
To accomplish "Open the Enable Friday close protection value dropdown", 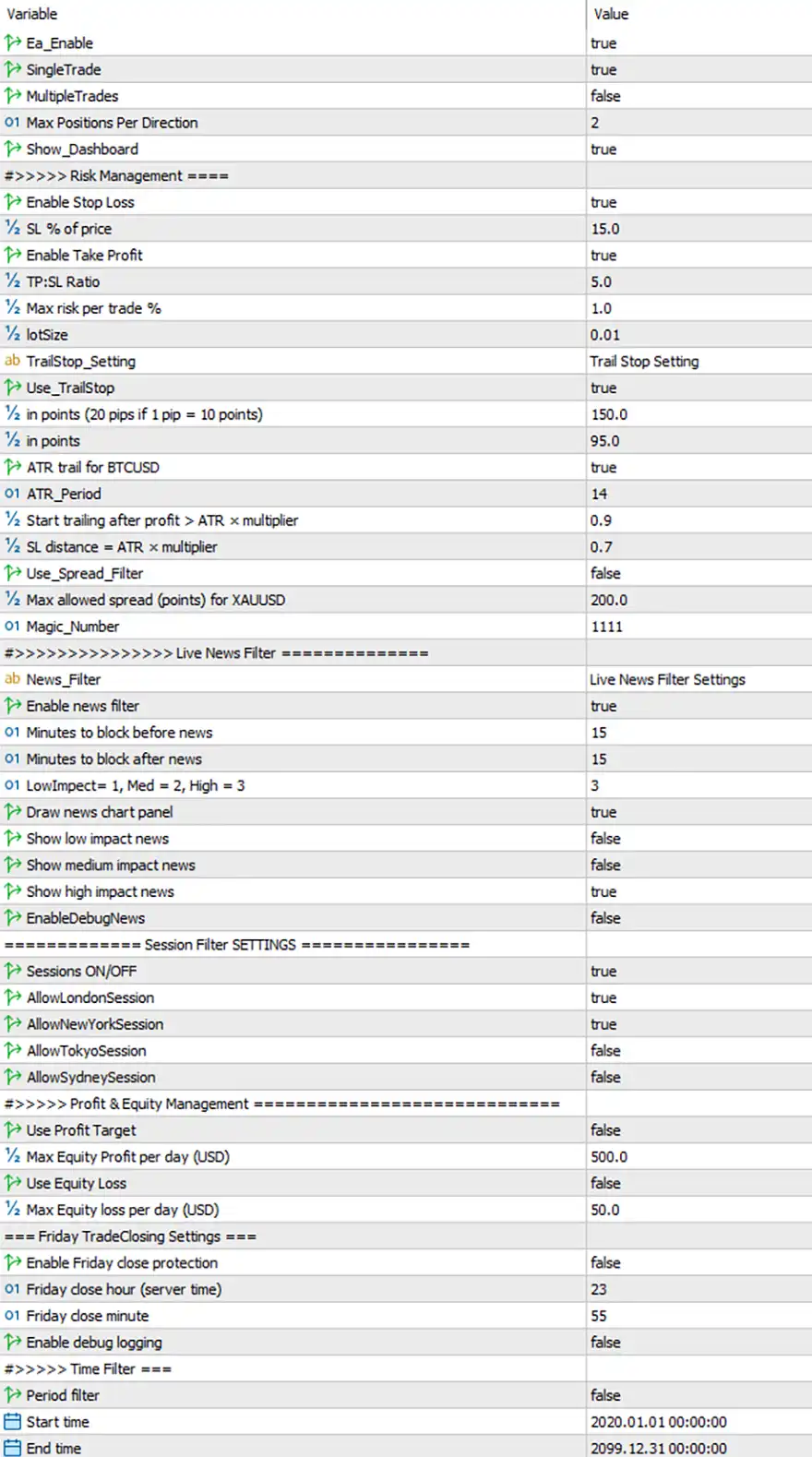I will pos(699,1263).
